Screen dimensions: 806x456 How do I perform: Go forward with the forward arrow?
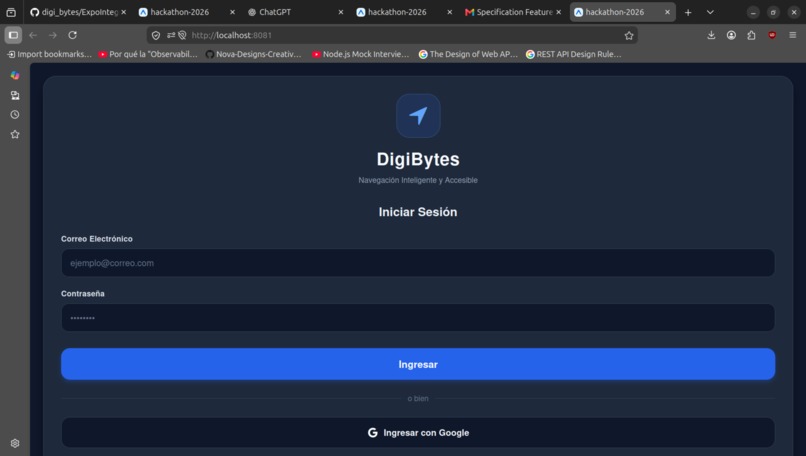coord(52,35)
